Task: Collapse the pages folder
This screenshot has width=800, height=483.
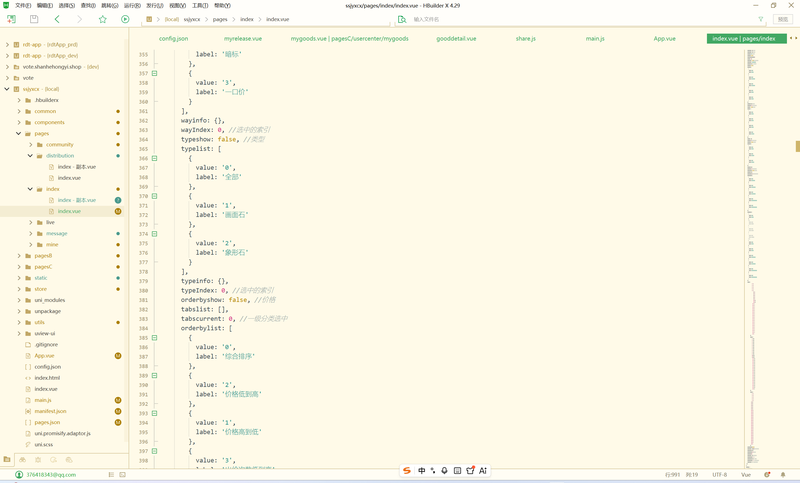Action: tap(19, 133)
